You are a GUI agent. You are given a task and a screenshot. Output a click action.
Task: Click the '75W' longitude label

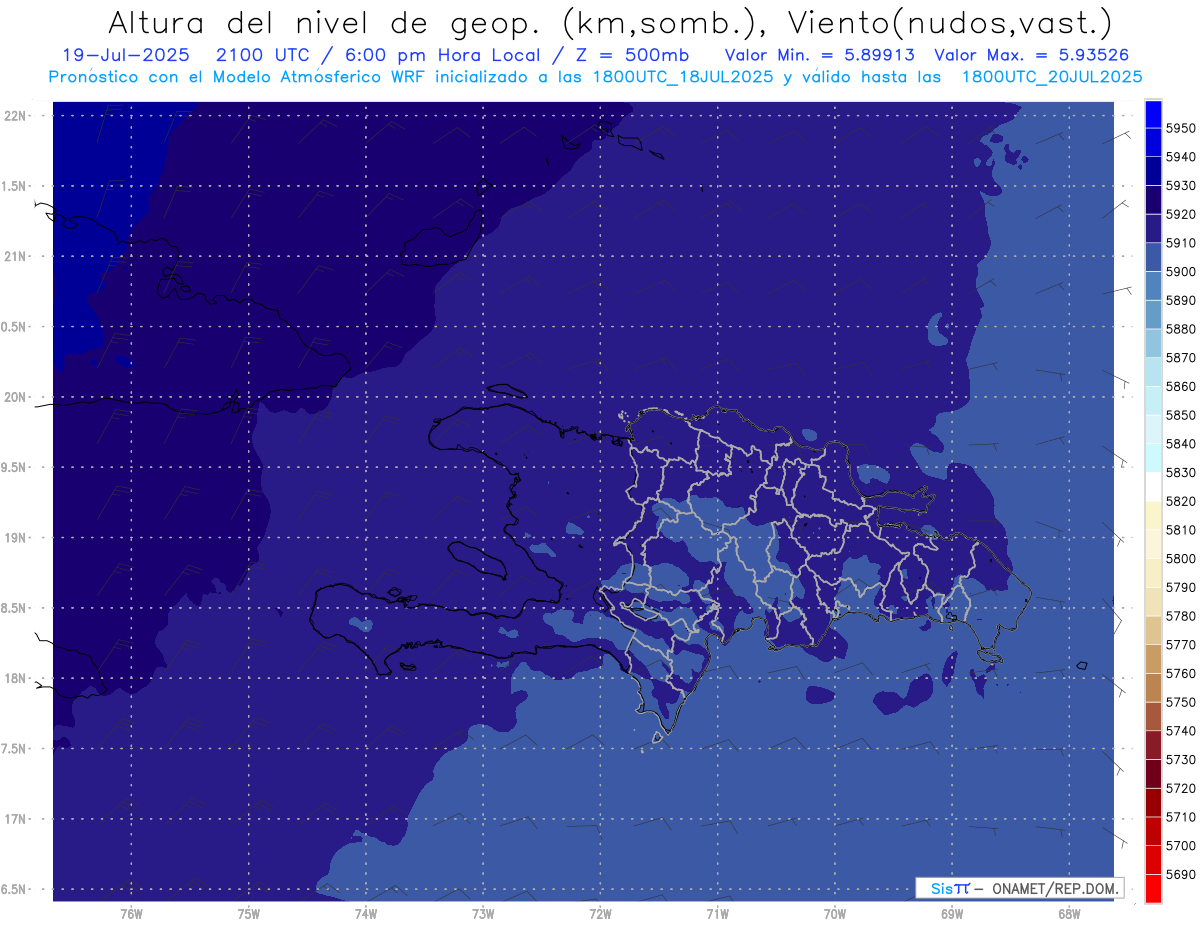(x=249, y=914)
